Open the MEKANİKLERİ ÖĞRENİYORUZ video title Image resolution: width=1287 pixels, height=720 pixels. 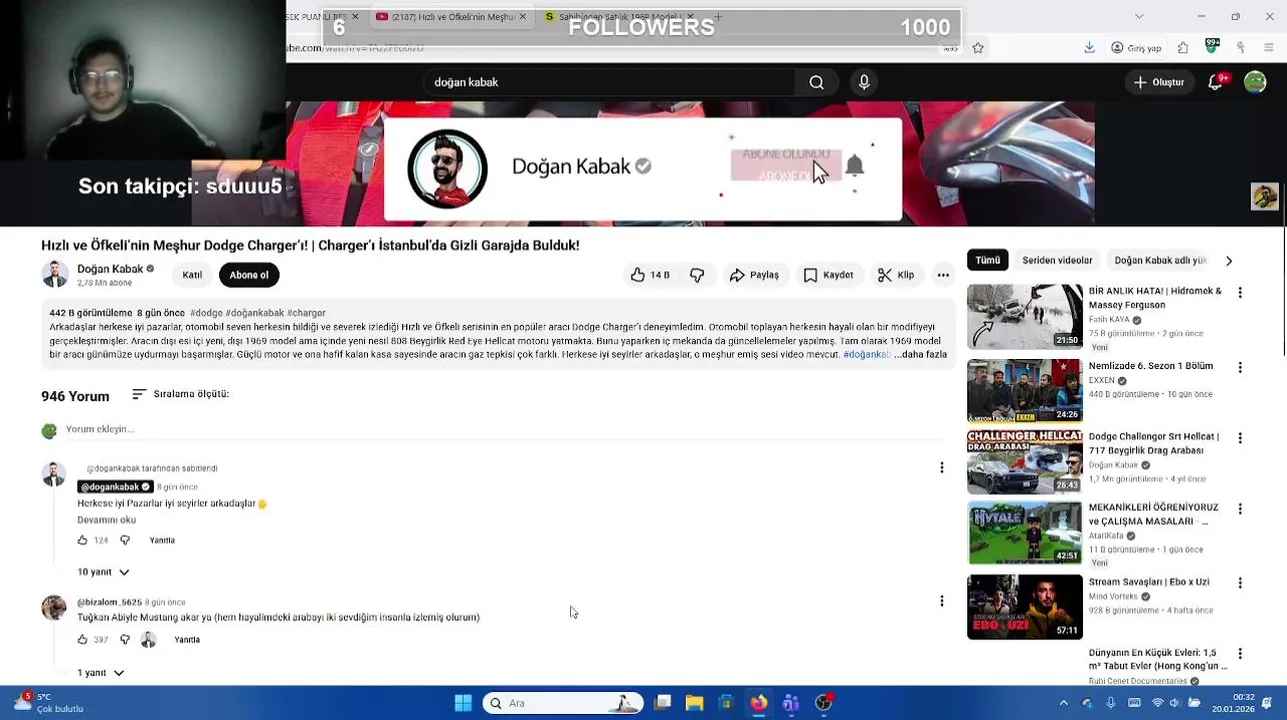point(1153,514)
